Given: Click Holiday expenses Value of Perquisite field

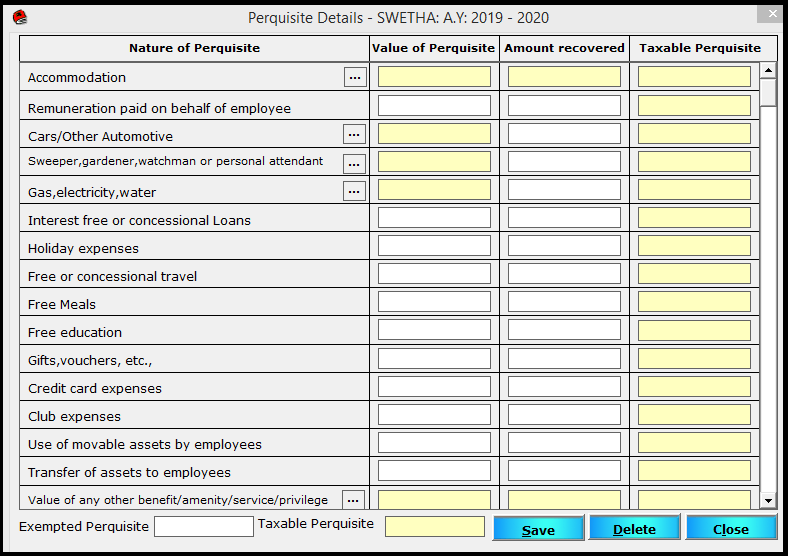Looking at the screenshot, I should [x=434, y=246].
